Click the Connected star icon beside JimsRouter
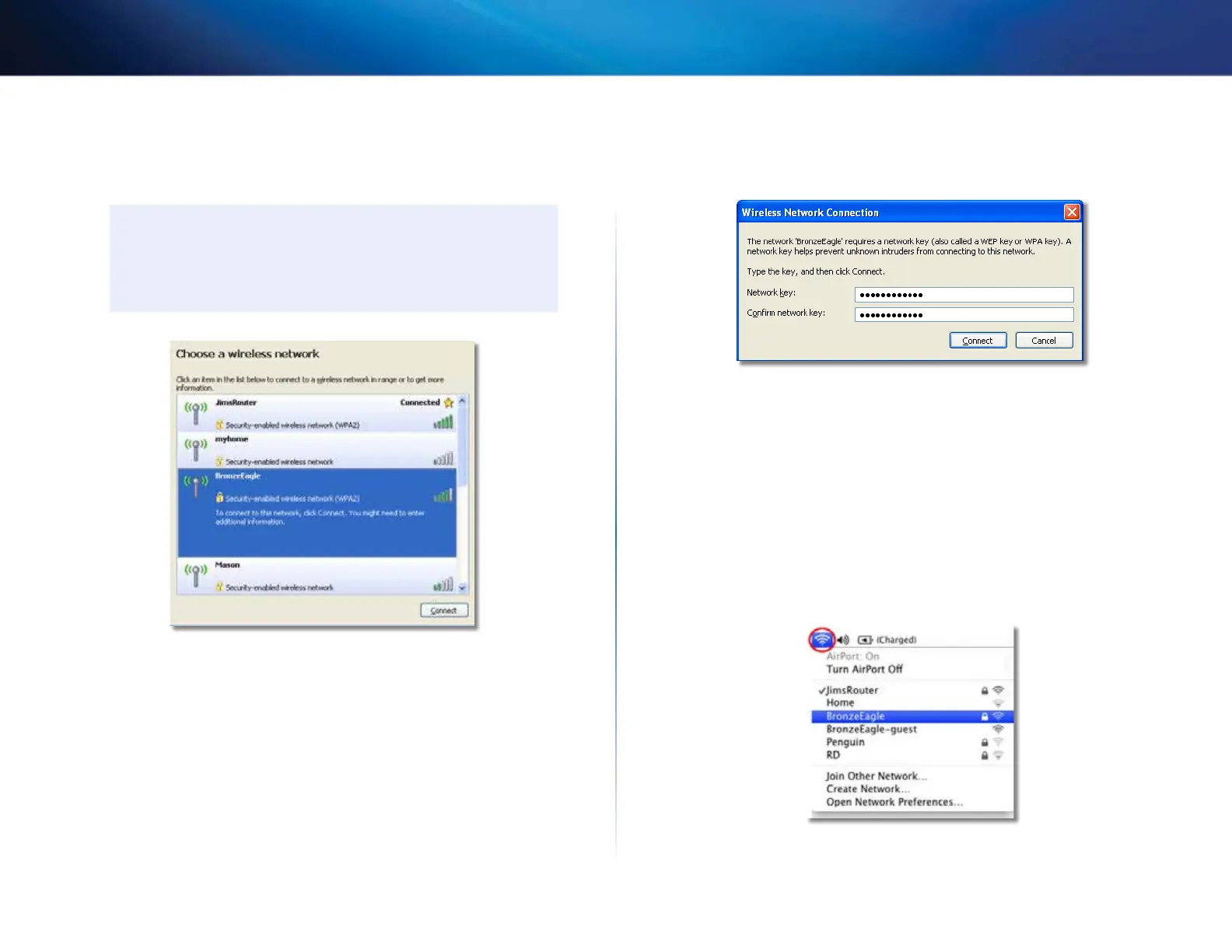 (449, 403)
